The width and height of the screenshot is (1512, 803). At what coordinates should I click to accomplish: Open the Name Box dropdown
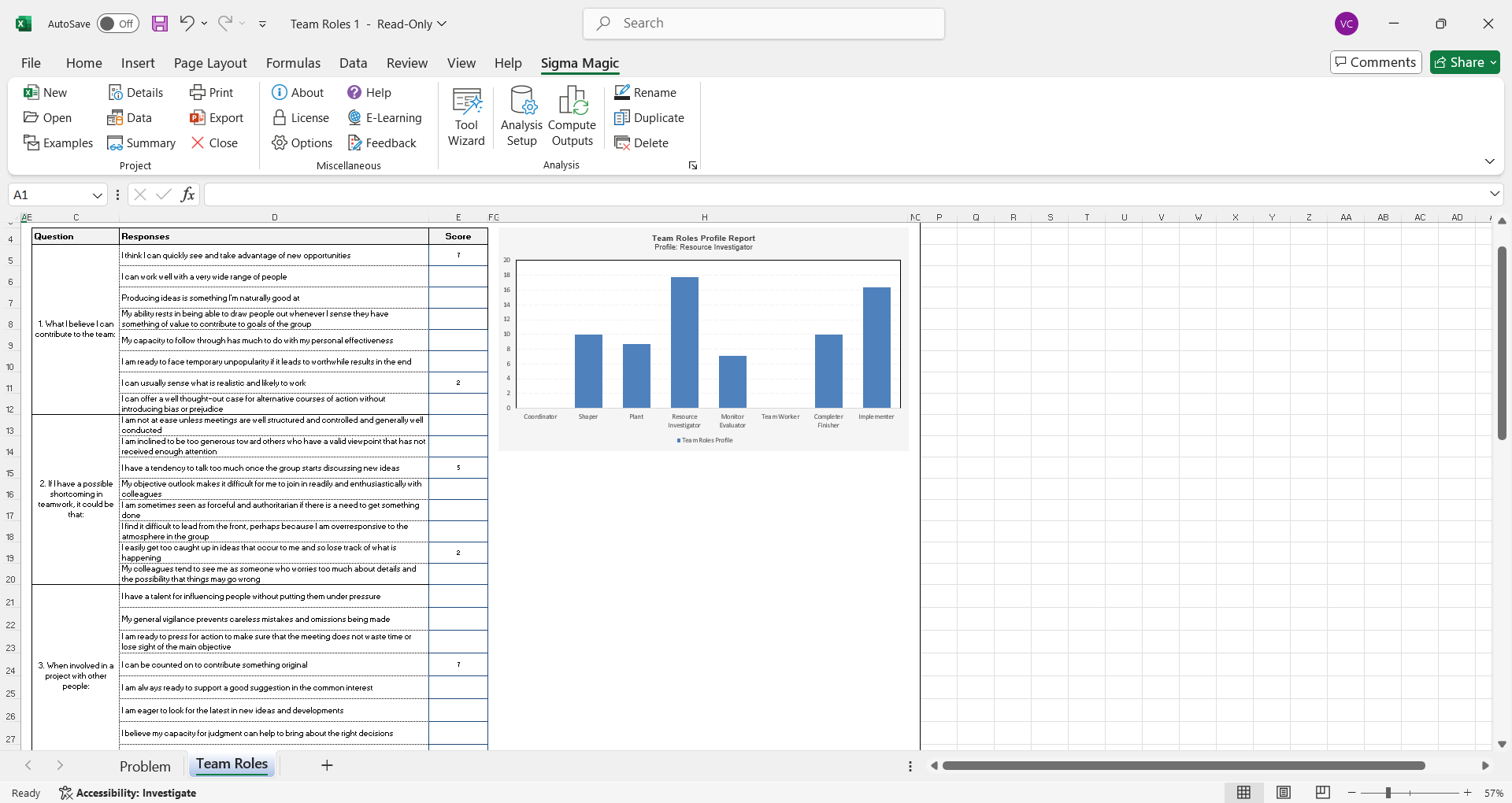(x=97, y=194)
